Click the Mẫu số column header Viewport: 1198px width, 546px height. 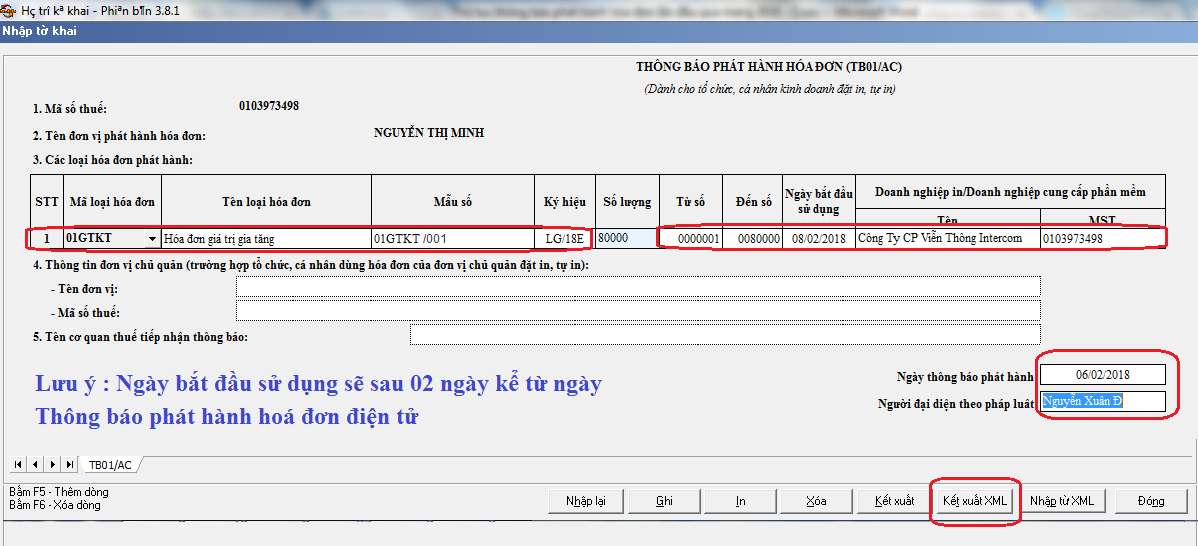click(x=453, y=202)
